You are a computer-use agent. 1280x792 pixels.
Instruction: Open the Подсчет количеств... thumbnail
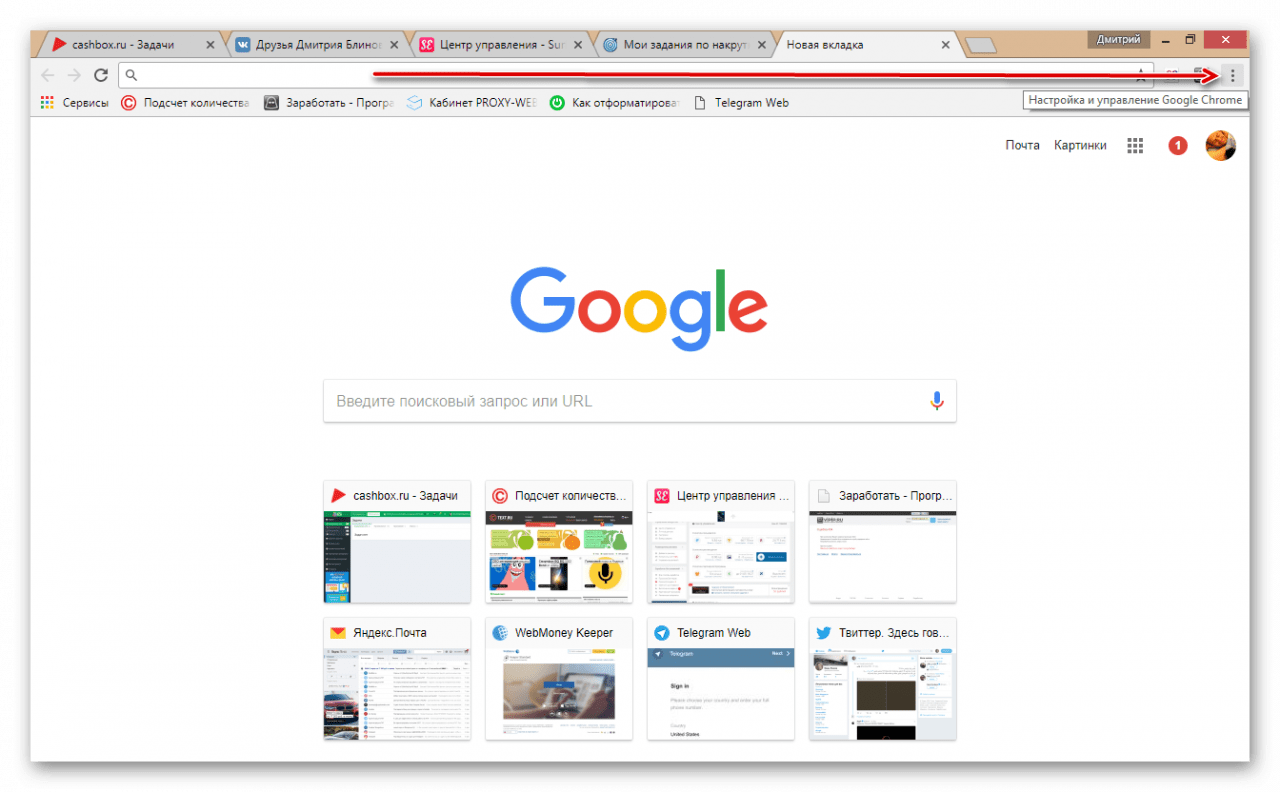point(559,542)
